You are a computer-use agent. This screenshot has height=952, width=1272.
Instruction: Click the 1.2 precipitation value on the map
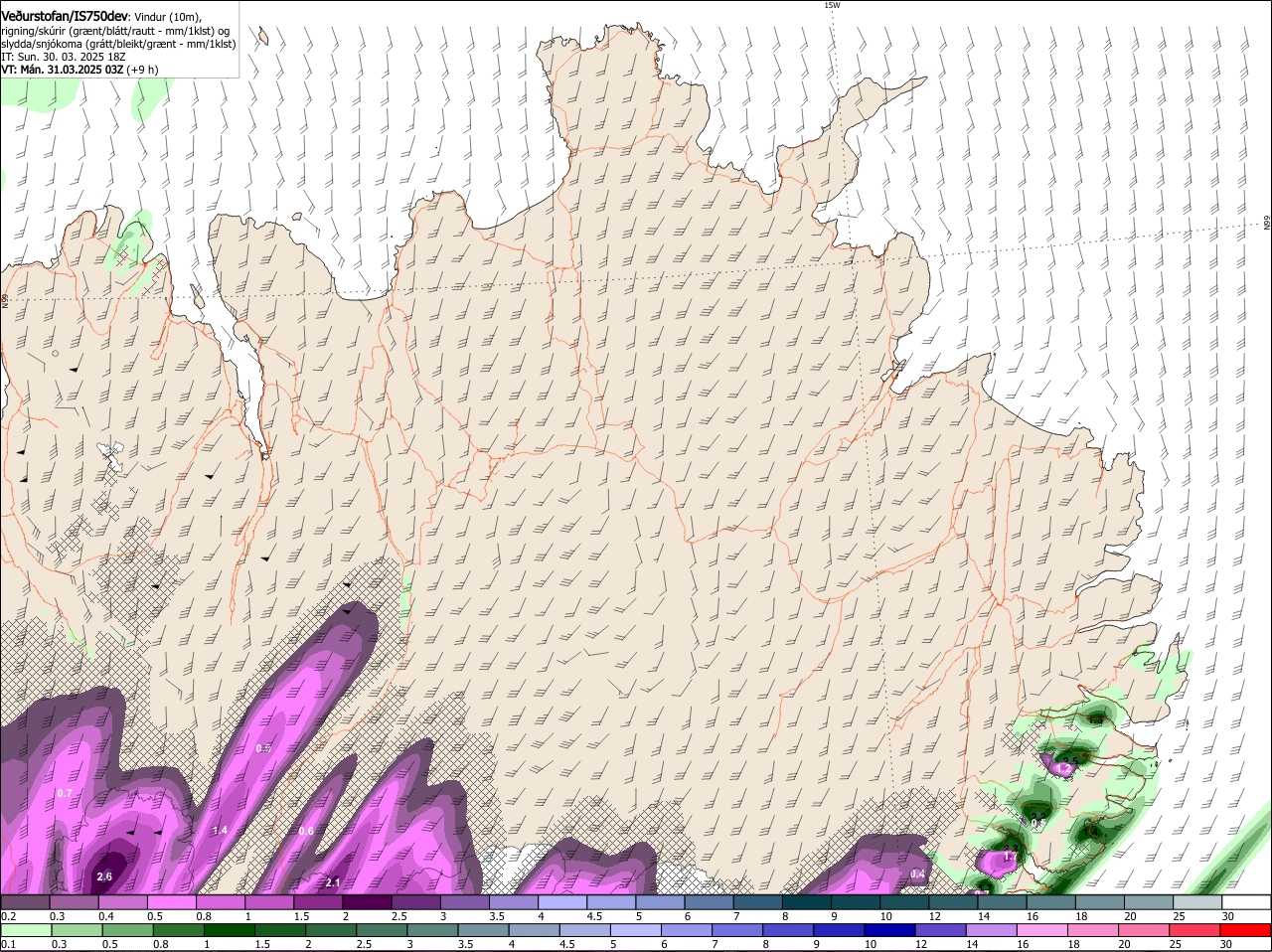[x=1063, y=769]
